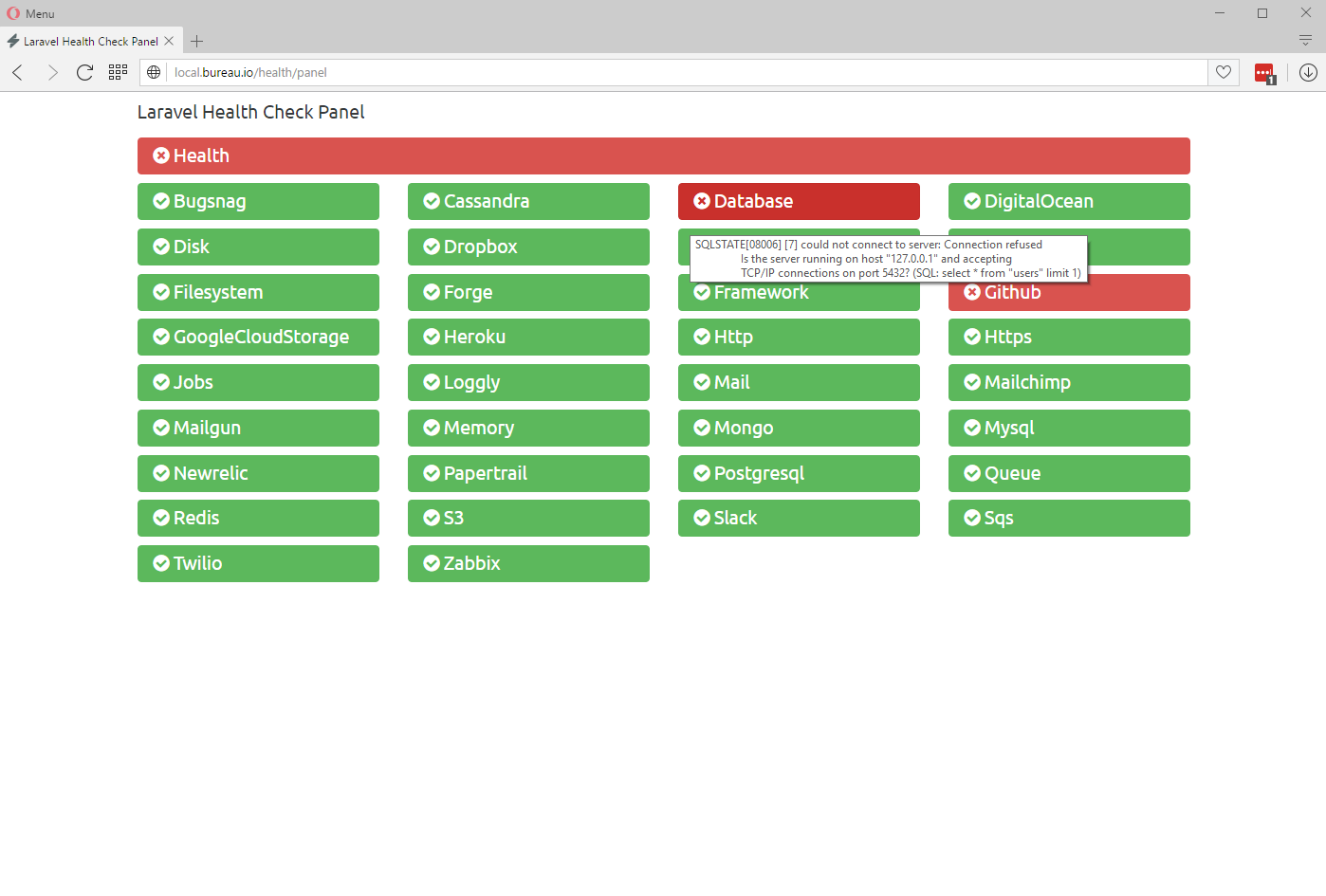The height and width of the screenshot is (896, 1326).
Task: Click the Mysql check button
Action: [x=1069, y=428]
